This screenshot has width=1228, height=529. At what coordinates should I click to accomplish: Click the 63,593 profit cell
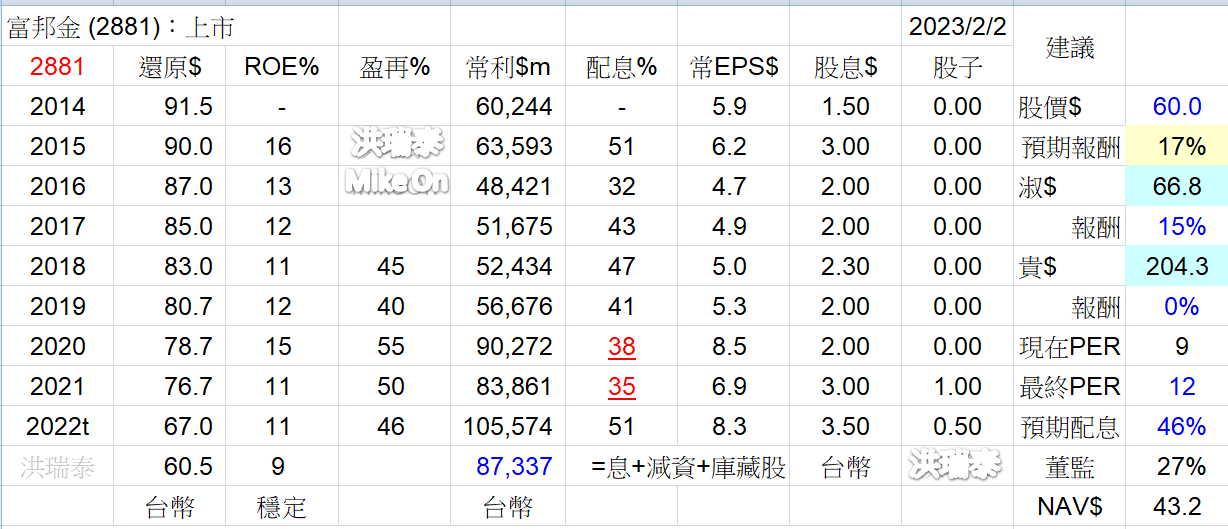(x=514, y=147)
